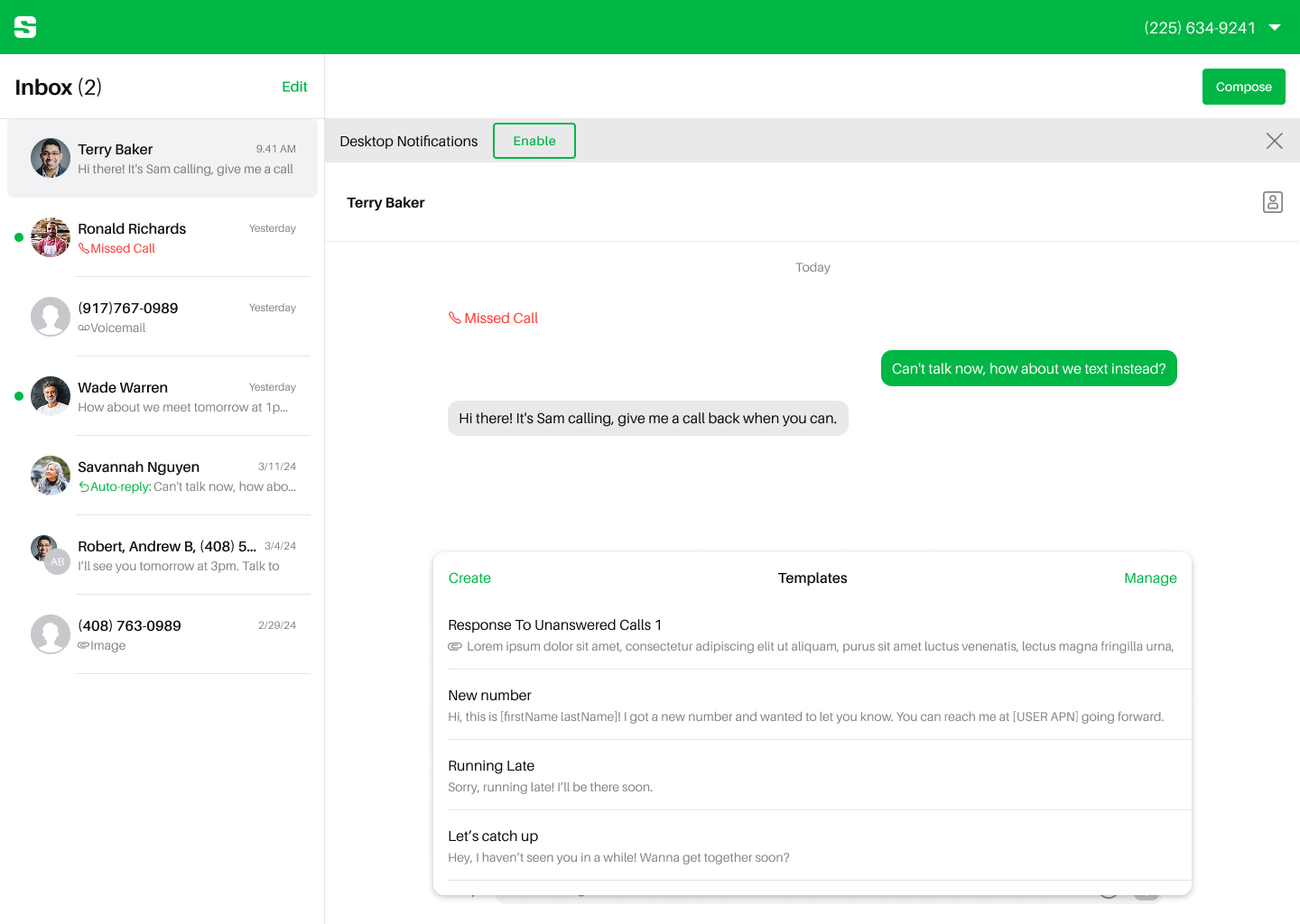Click Manage in Templates panel

pyautogui.click(x=1150, y=578)
